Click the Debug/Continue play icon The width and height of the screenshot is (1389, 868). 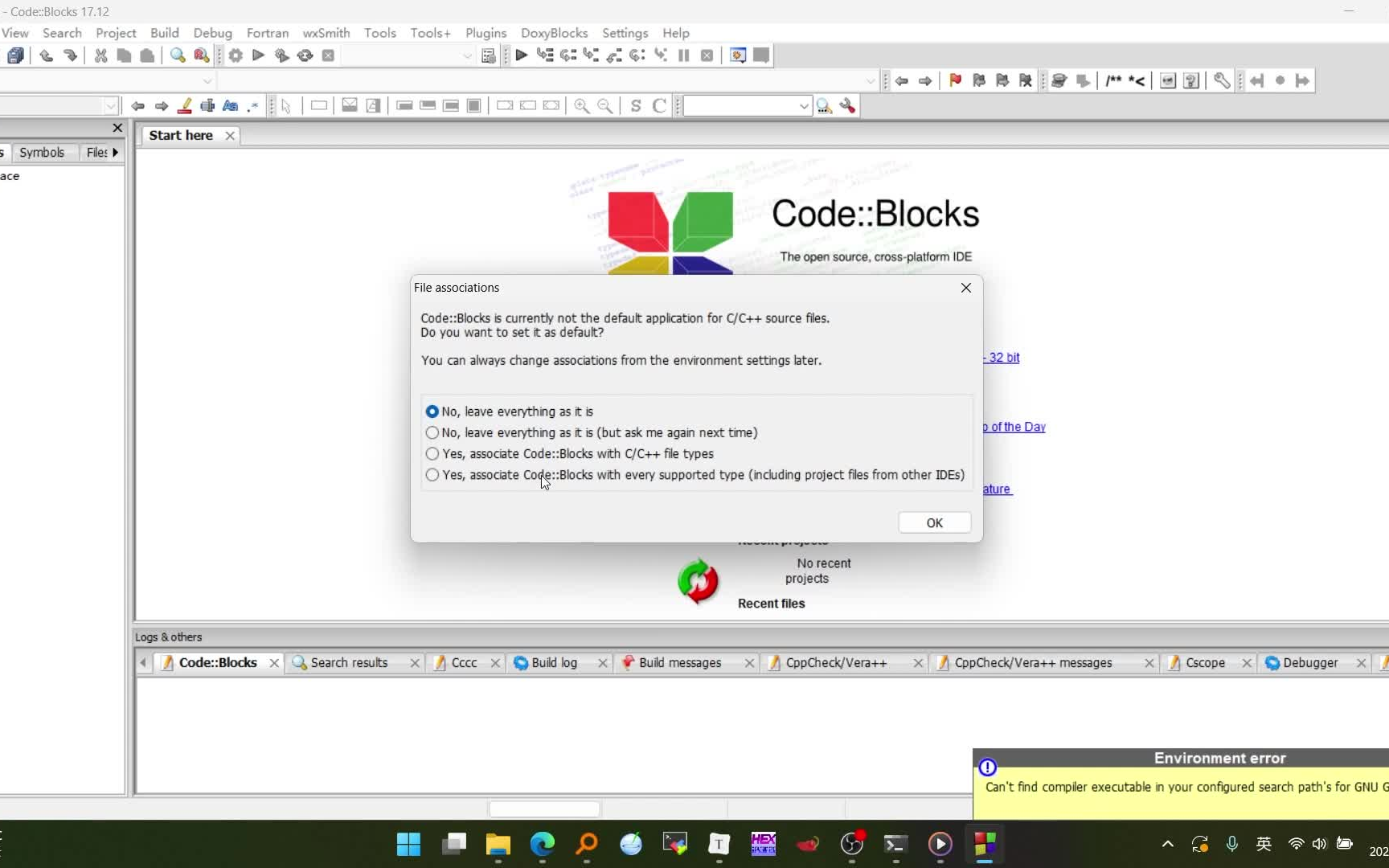click(x=522, y=55)
